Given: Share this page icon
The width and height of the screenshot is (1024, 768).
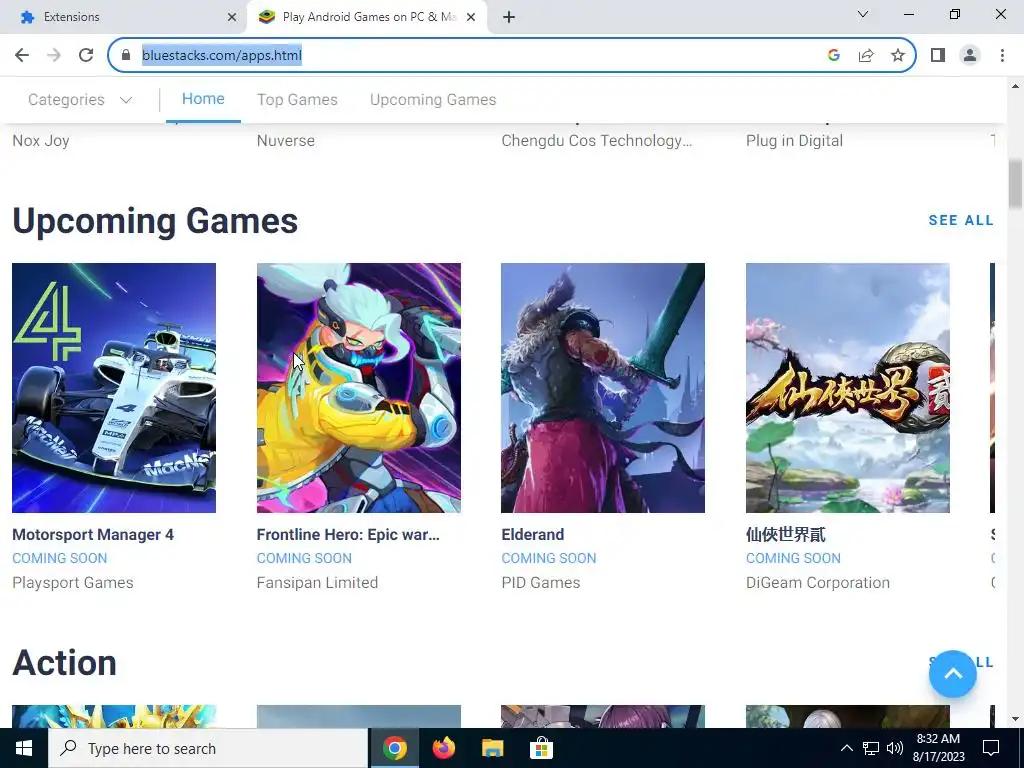Looking at the screenshot, I should (866, 56).
